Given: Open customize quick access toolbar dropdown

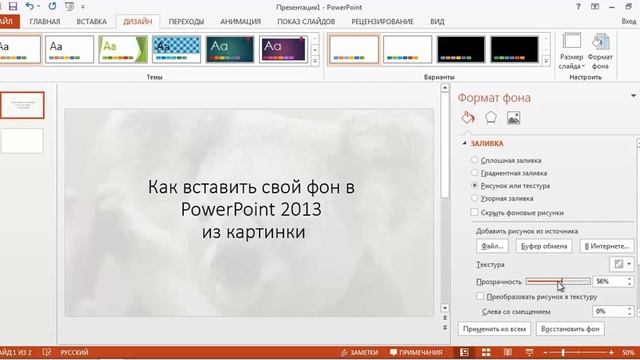Looking at the screenshot, I should [83, 7].
